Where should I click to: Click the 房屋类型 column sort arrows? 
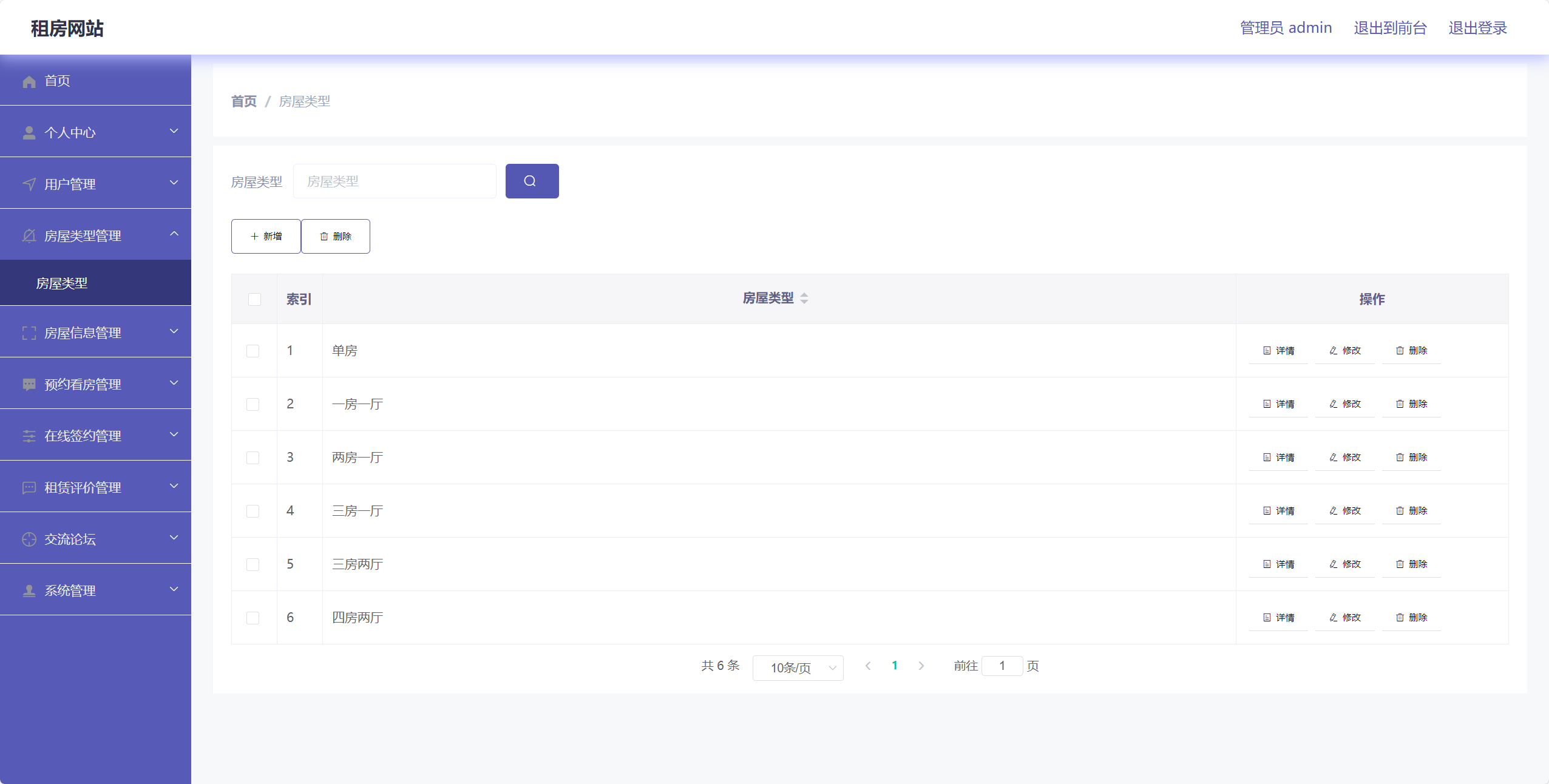click(x=804, y=298)
